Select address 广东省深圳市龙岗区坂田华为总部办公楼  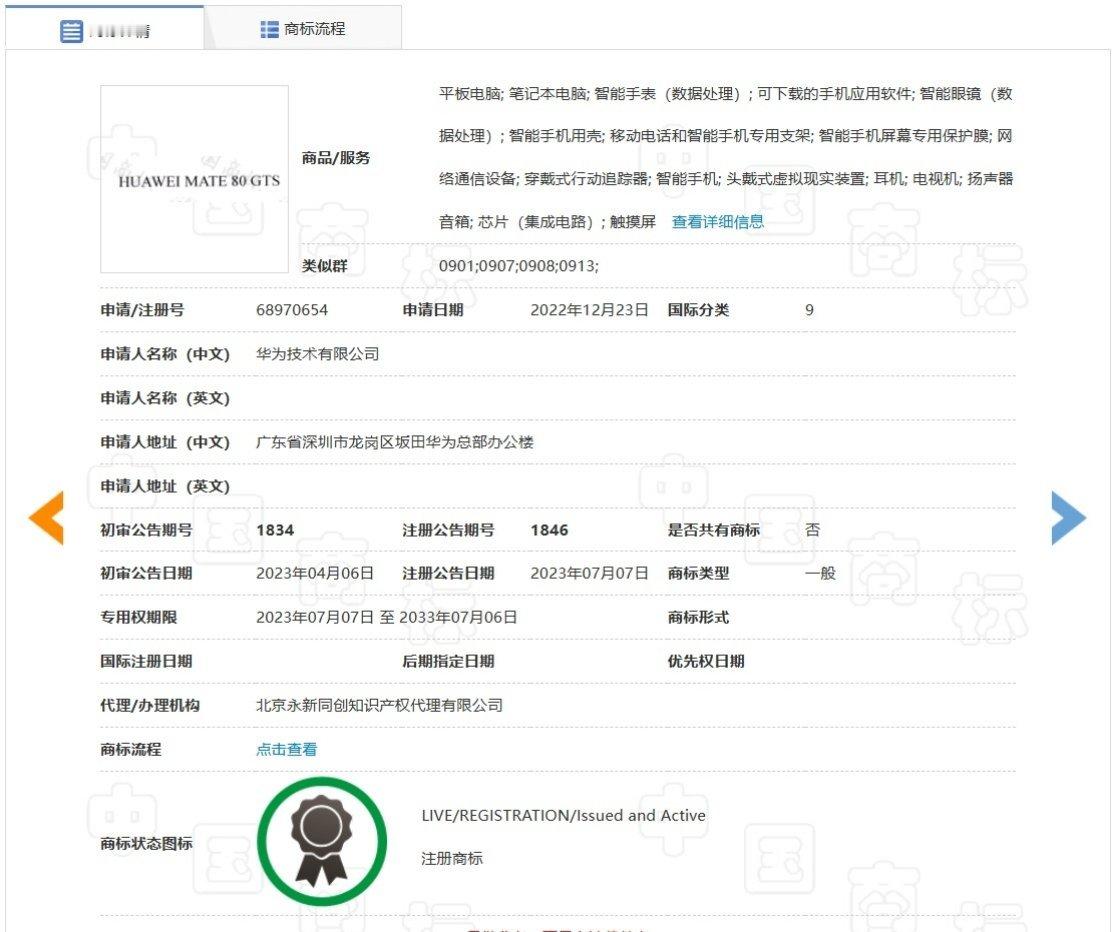(x=394, y=442)
